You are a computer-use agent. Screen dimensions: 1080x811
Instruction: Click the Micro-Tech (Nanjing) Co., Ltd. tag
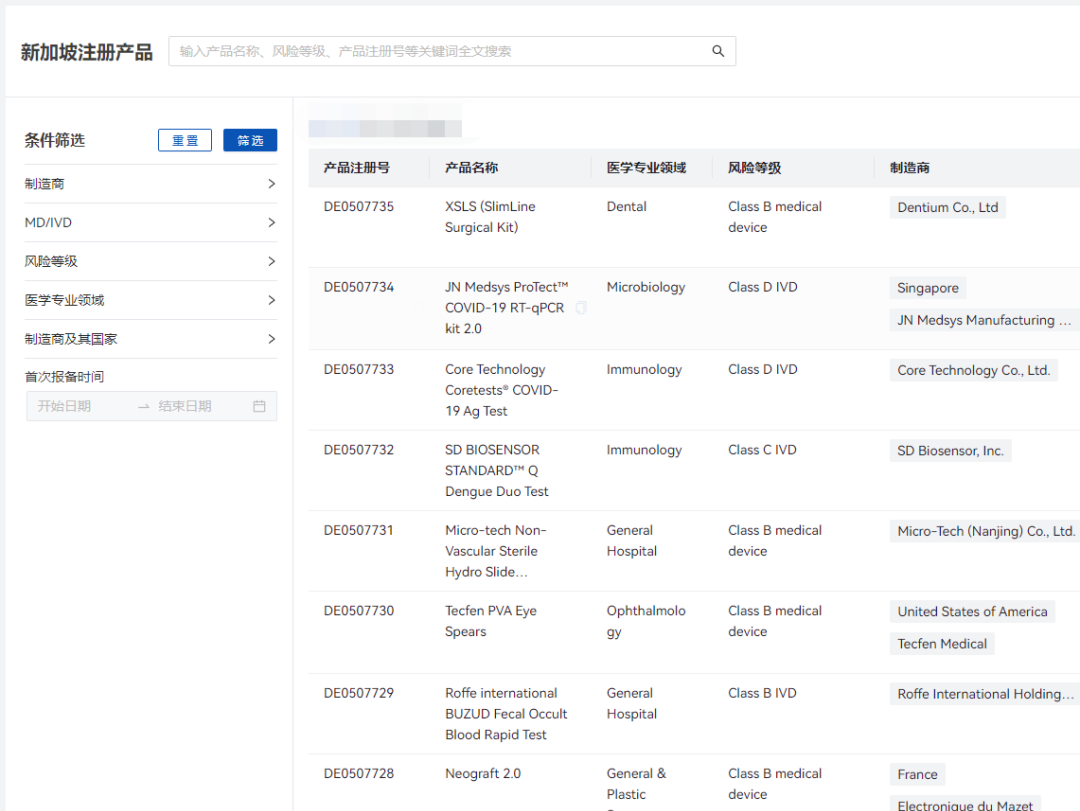(985, 531)
